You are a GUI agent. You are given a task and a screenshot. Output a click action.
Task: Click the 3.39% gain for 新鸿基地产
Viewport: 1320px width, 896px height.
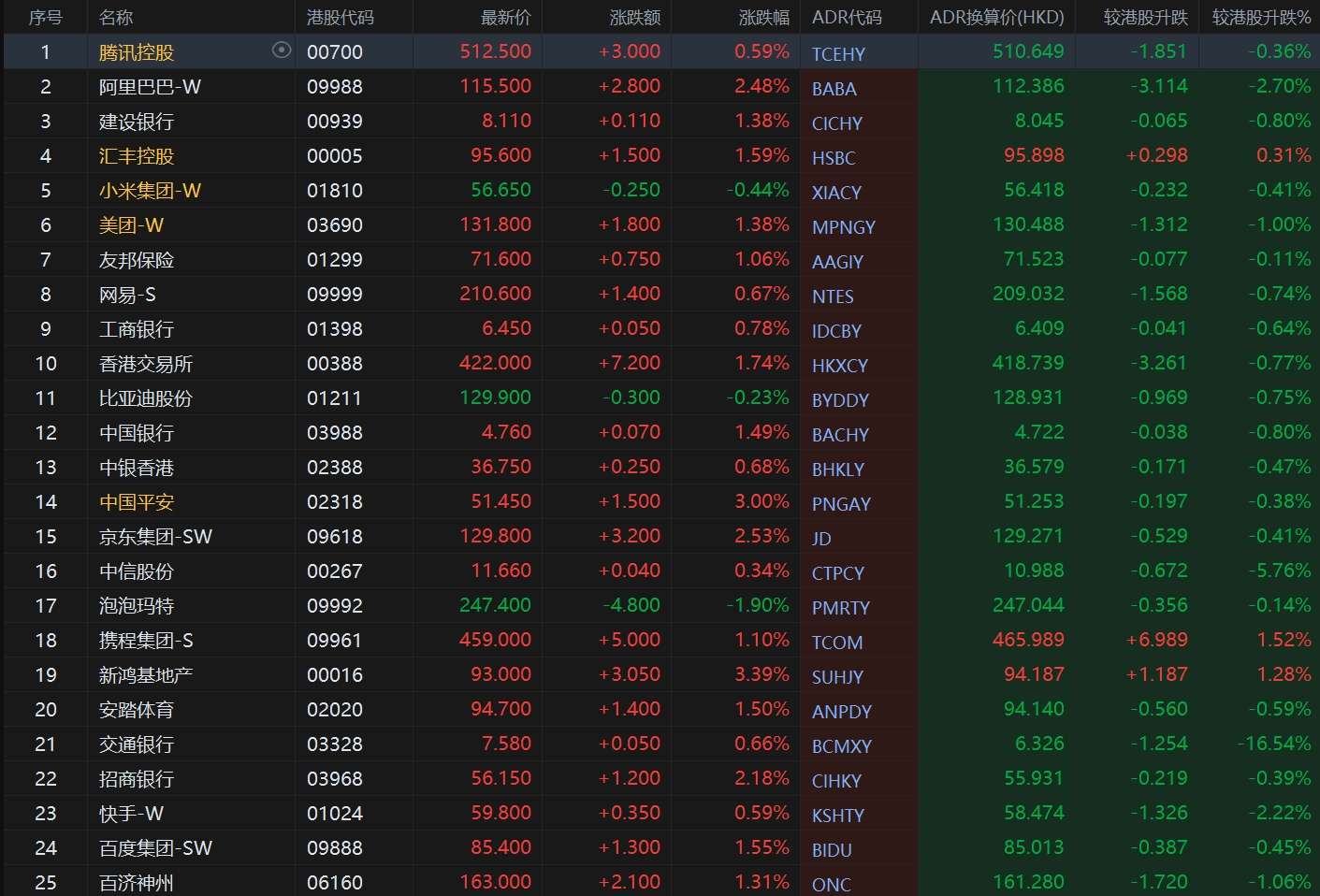[762, 674]
